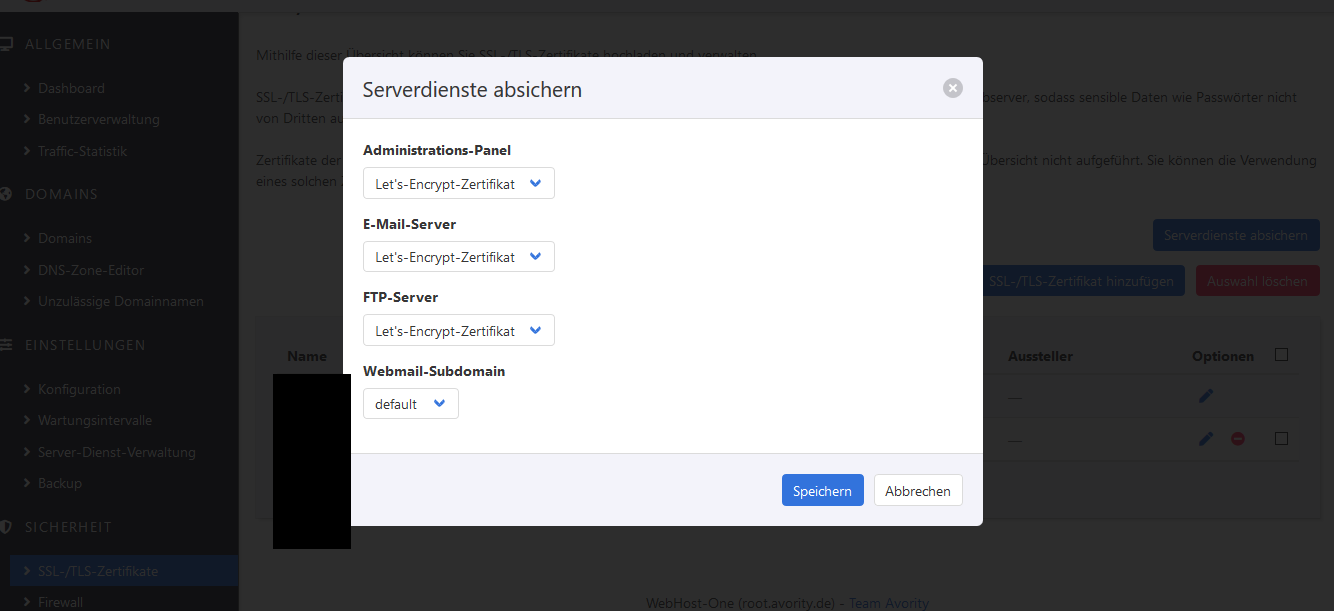Open the Administrations-Panel certificate dropdown

click(x=458, y=184)
